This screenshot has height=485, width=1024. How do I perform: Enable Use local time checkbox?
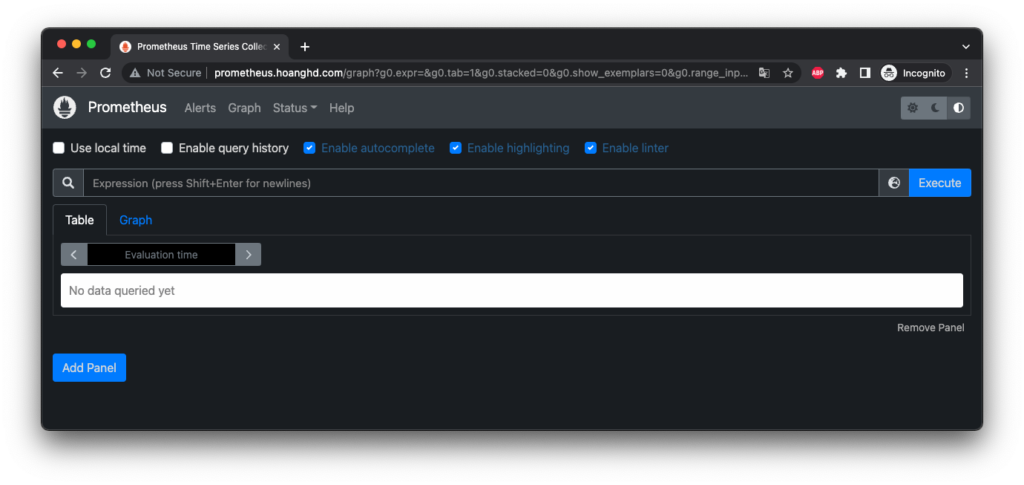59,148
